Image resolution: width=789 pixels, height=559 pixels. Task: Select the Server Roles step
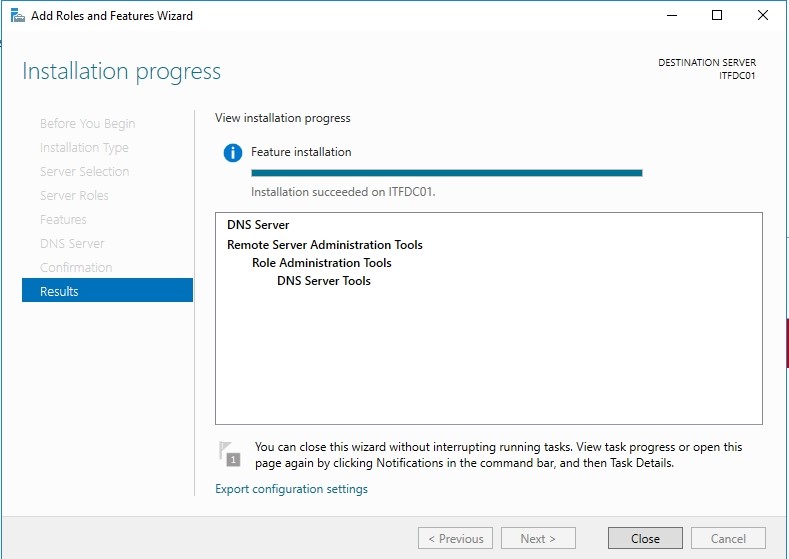[x=74, y=195]
